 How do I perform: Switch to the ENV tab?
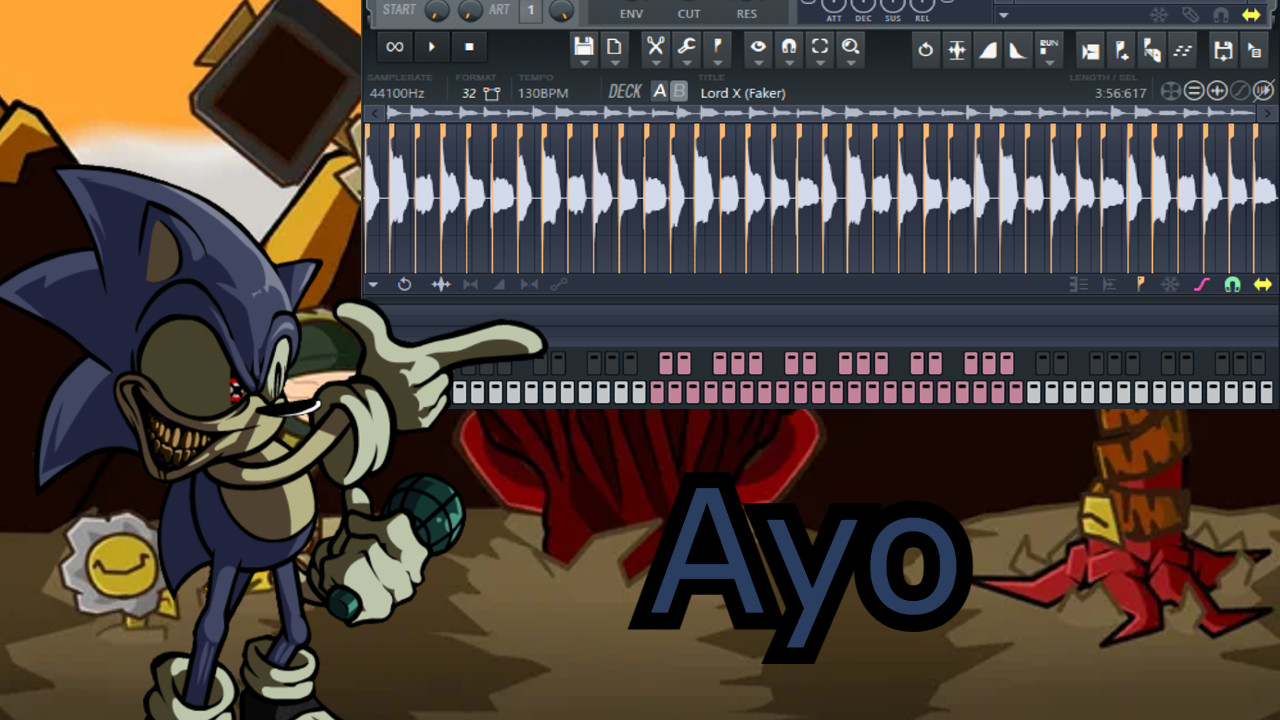tap(631, 13)
